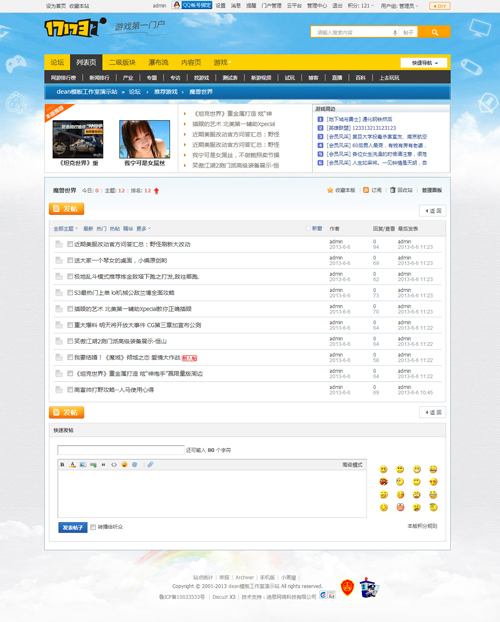Click folder icon beside first thread row
The height and width of the screenshot is (622, 500).
[59, 244]
